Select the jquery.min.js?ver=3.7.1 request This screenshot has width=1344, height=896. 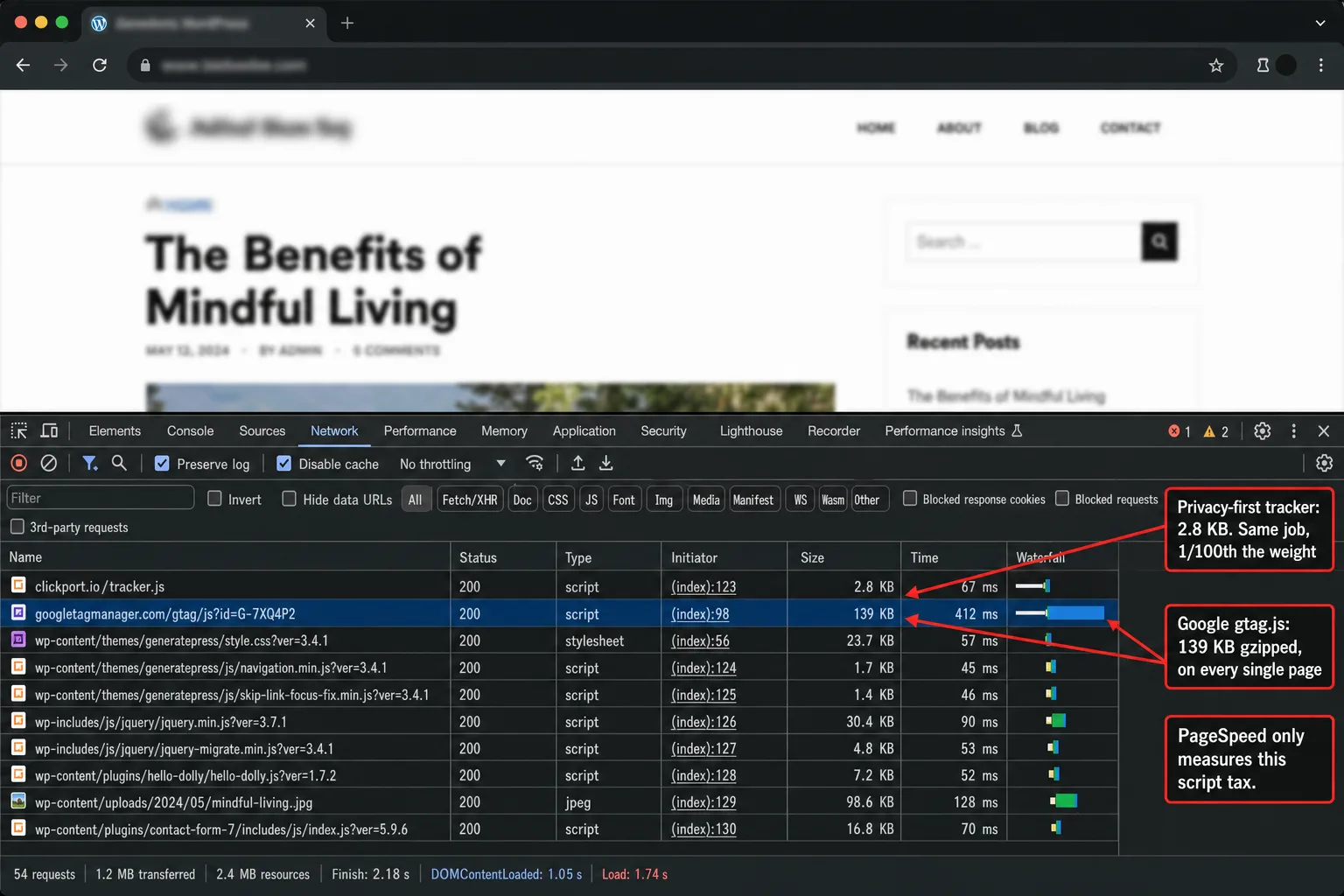pos(560,722)
